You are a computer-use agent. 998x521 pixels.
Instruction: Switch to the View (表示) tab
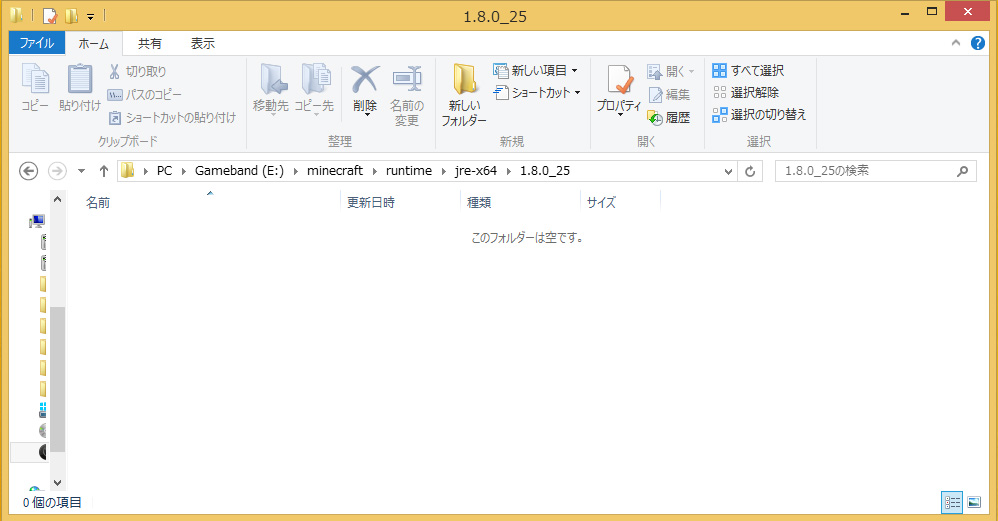[x=203, y=43]
